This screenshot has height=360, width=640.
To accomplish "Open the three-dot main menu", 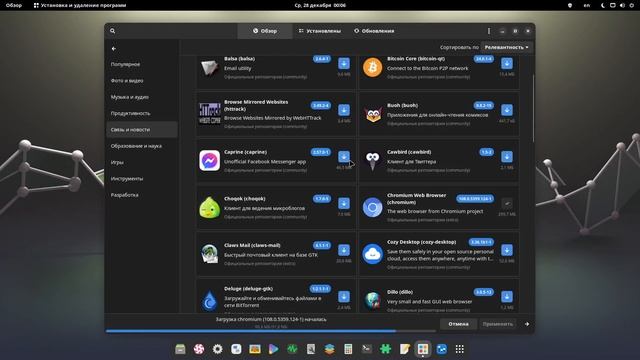I will [489, 31].
